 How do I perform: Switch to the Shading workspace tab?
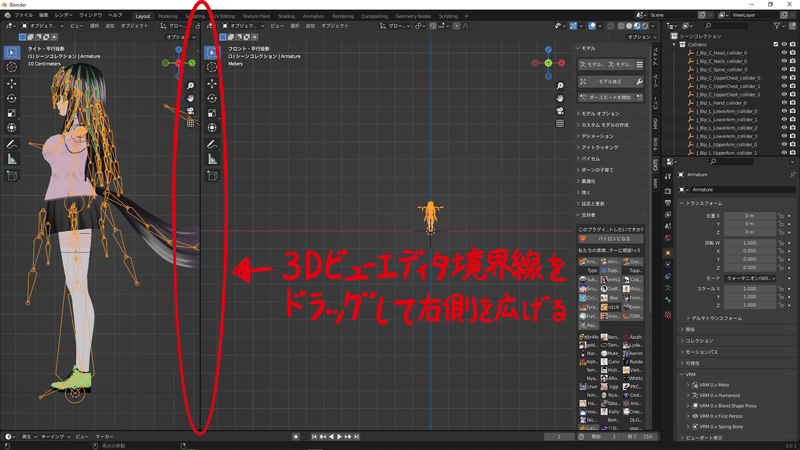[x=286, y=16]
